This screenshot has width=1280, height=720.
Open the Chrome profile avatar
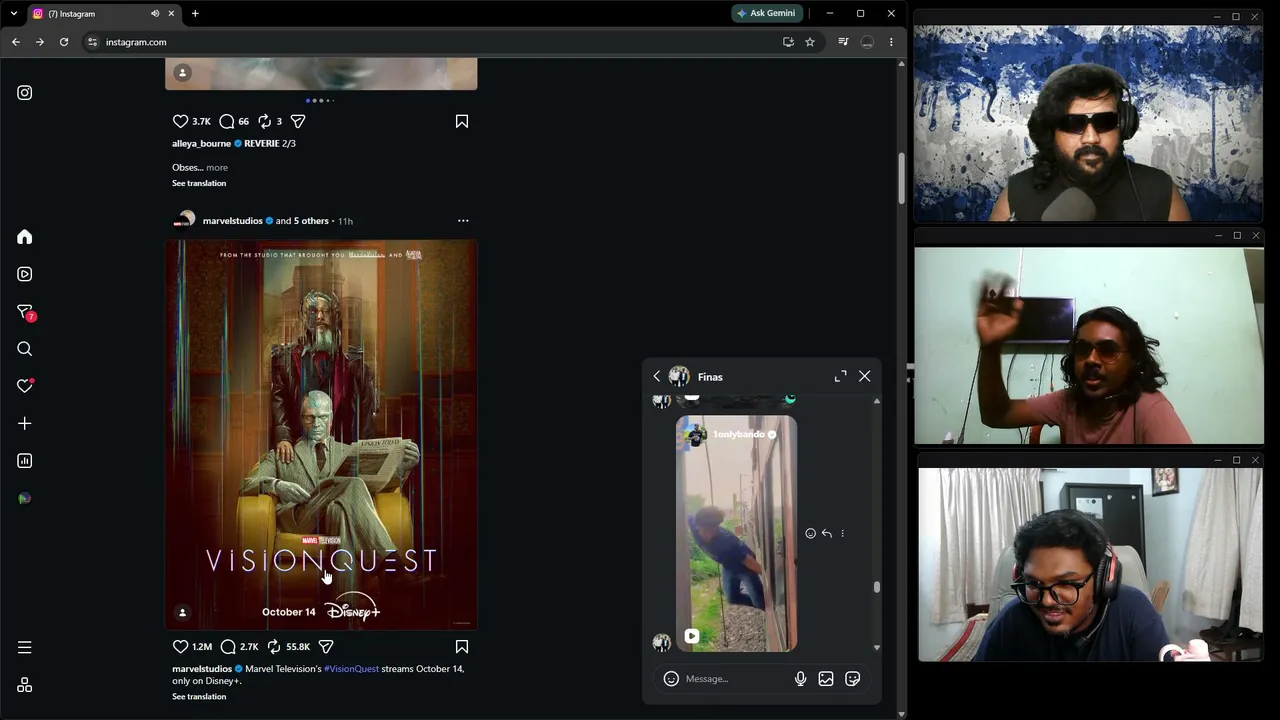tap(867, 42)
